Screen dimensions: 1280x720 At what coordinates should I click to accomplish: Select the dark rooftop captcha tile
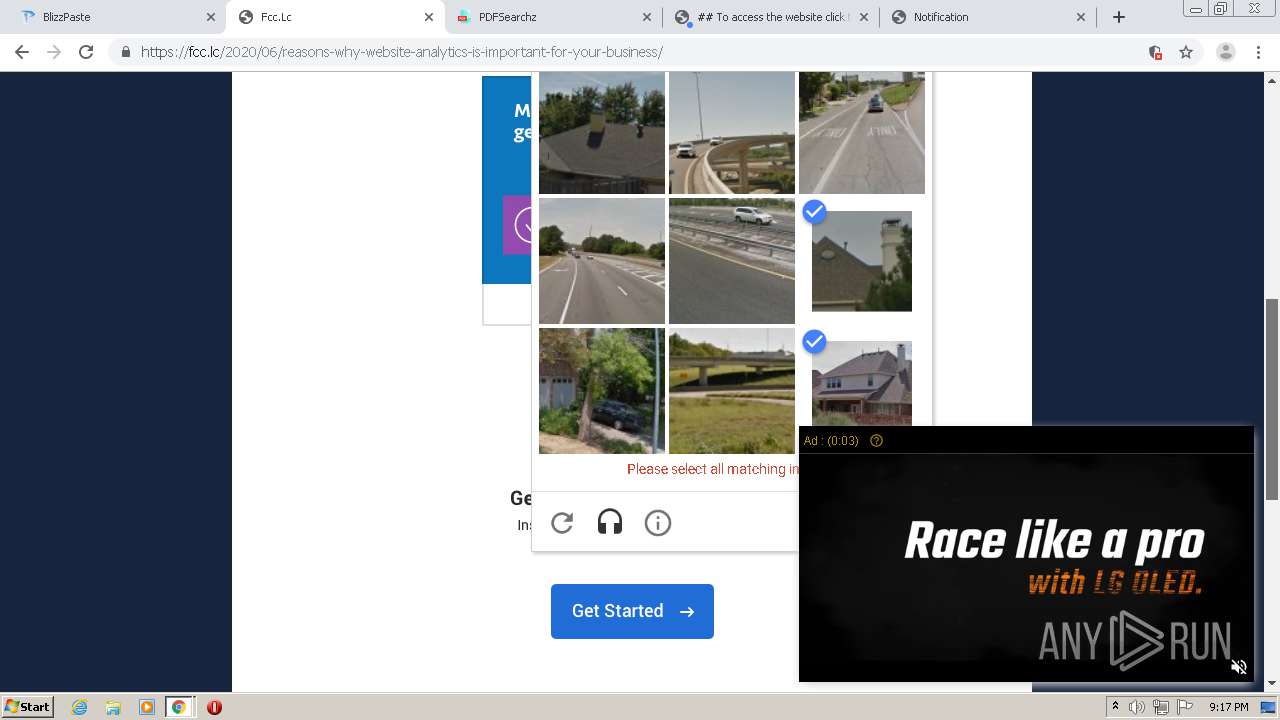point(602,132)
